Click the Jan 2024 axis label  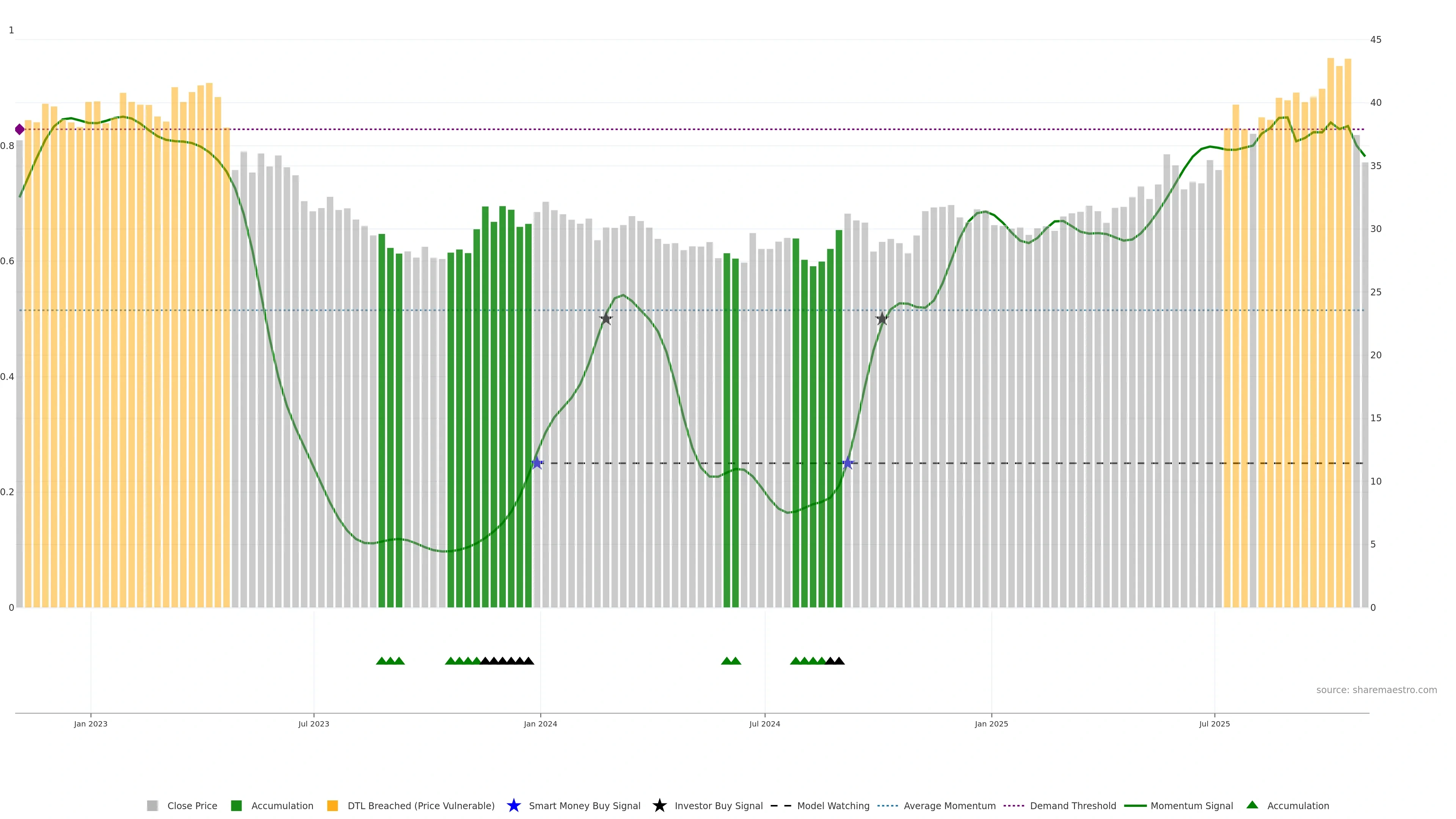540,724
